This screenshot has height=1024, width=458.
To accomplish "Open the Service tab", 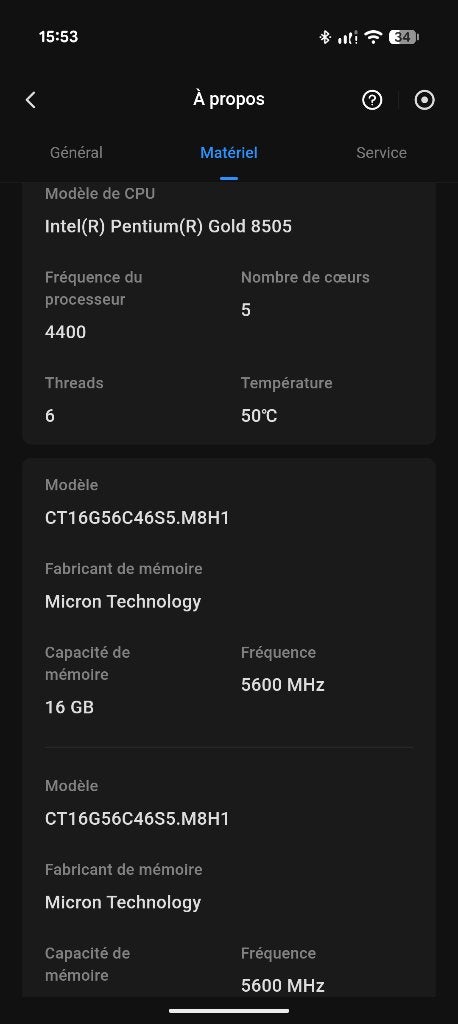I will click(x=382, y=153).
